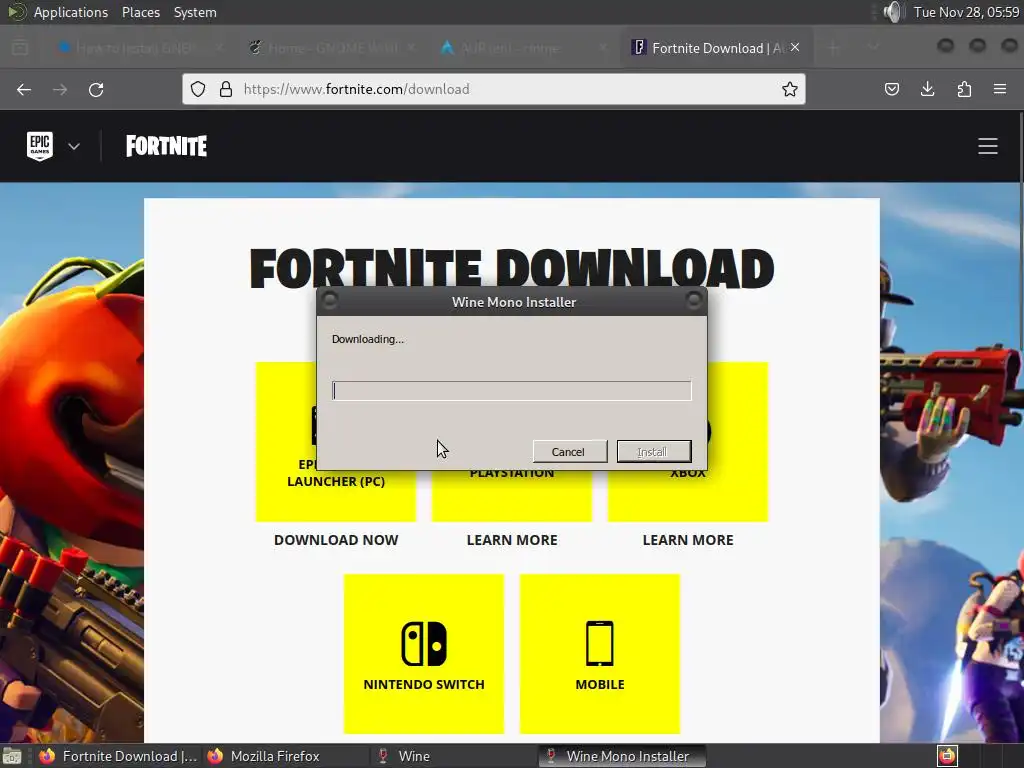Reload the Fortnite download page

[96, 89]
